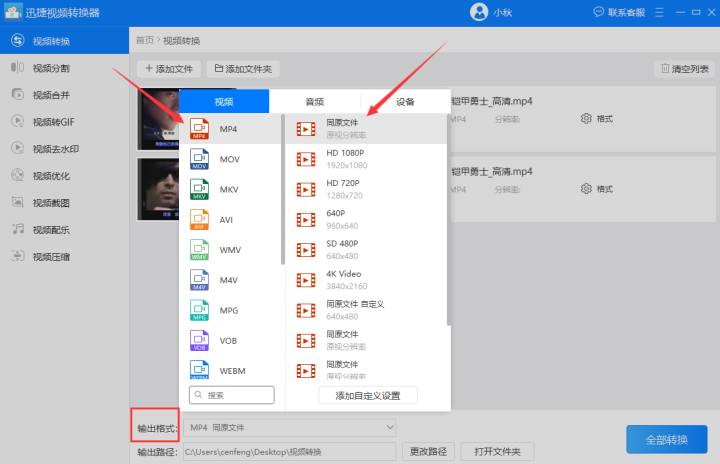The image size is (720, 464).
Task: Select the VOB format icon
Action: [199, 340]
